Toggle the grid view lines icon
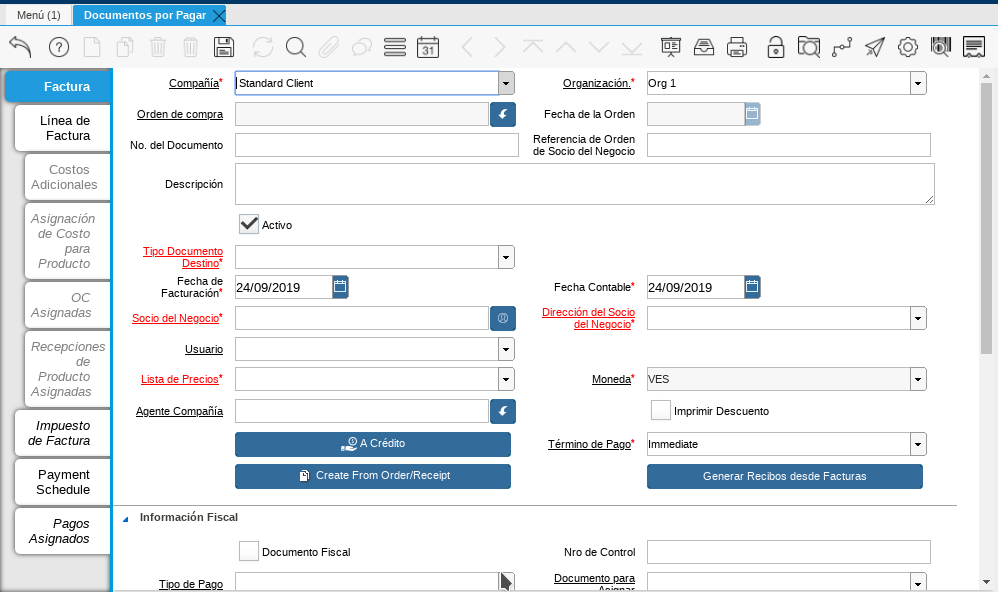The image size is (998, 592). pos(395,47)
